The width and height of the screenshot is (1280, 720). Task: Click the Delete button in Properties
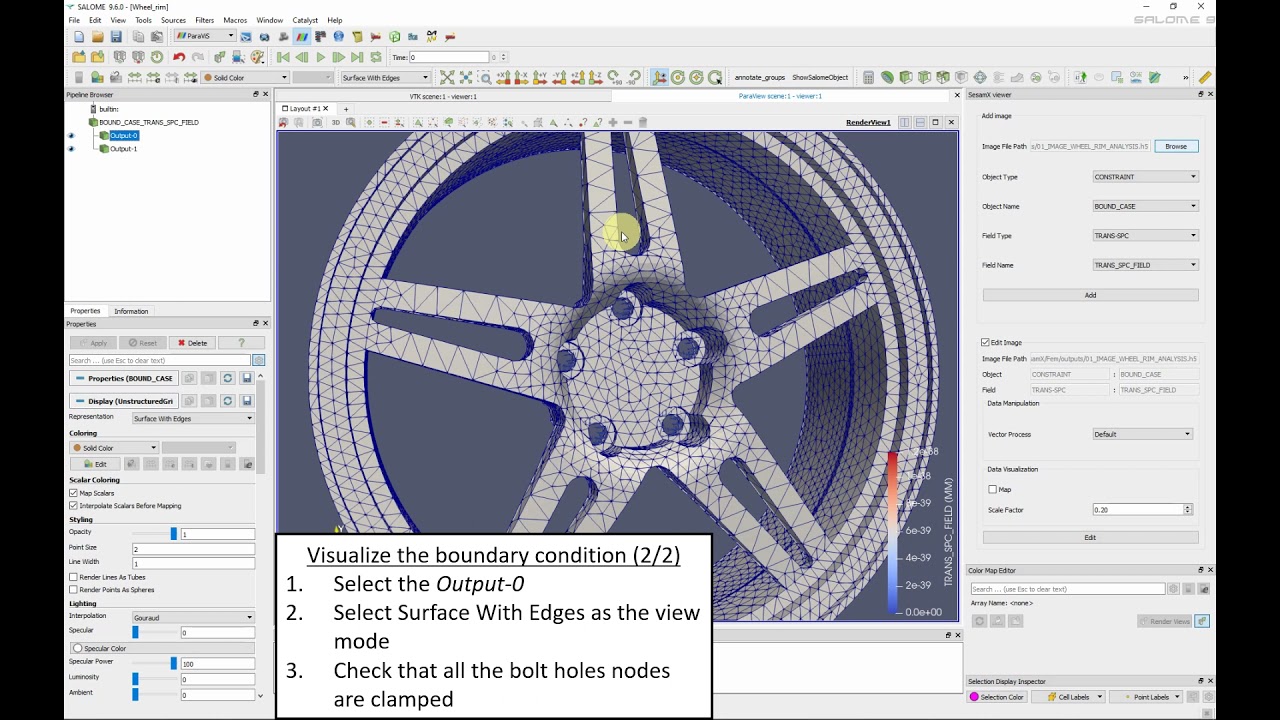pyautogui.click(x=192, y=343)
